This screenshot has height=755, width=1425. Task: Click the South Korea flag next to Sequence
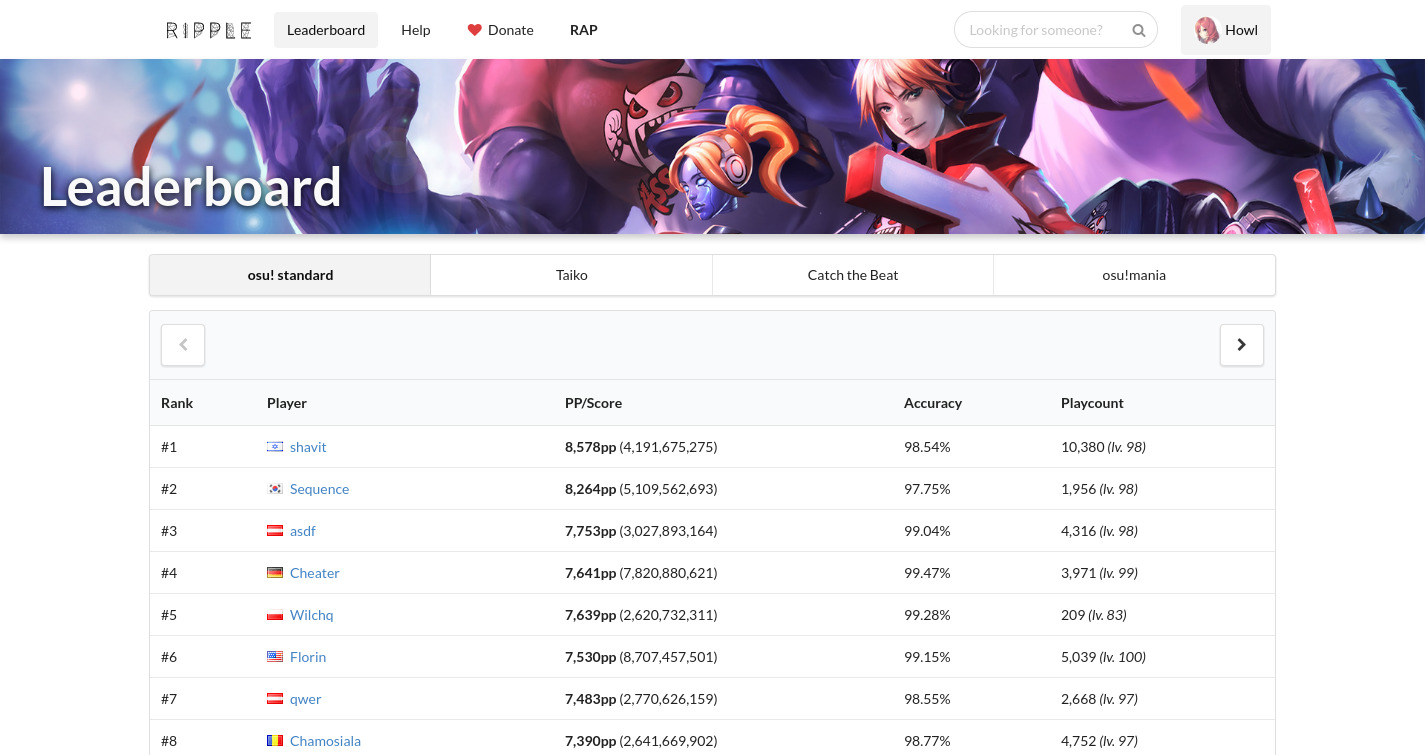[x=275, y=489]
